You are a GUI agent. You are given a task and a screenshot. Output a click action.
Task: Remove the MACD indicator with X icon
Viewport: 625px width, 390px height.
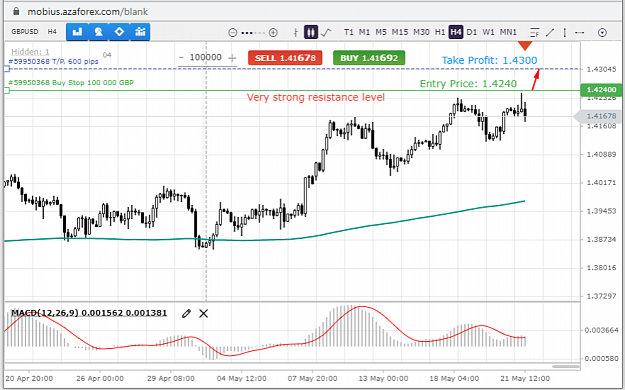coord(203,313)
